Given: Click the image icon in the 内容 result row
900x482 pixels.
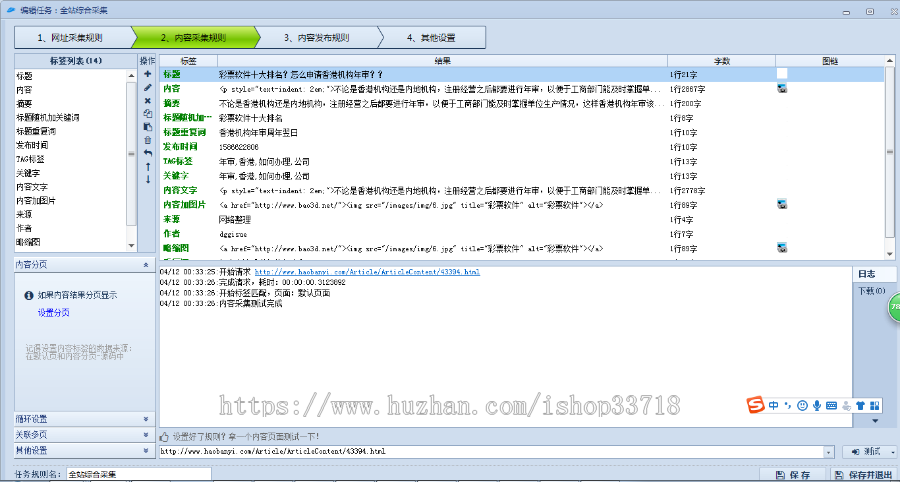Looking at the screenshot, I should pos(782,88).
